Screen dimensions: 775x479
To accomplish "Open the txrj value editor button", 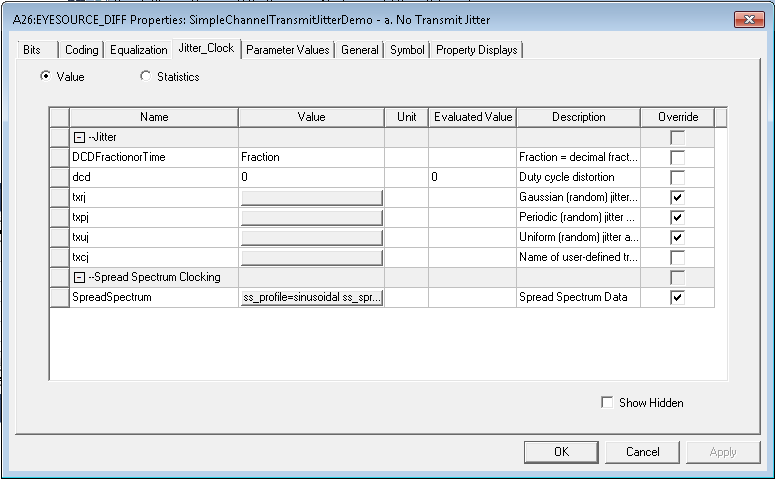I will 312,198.
